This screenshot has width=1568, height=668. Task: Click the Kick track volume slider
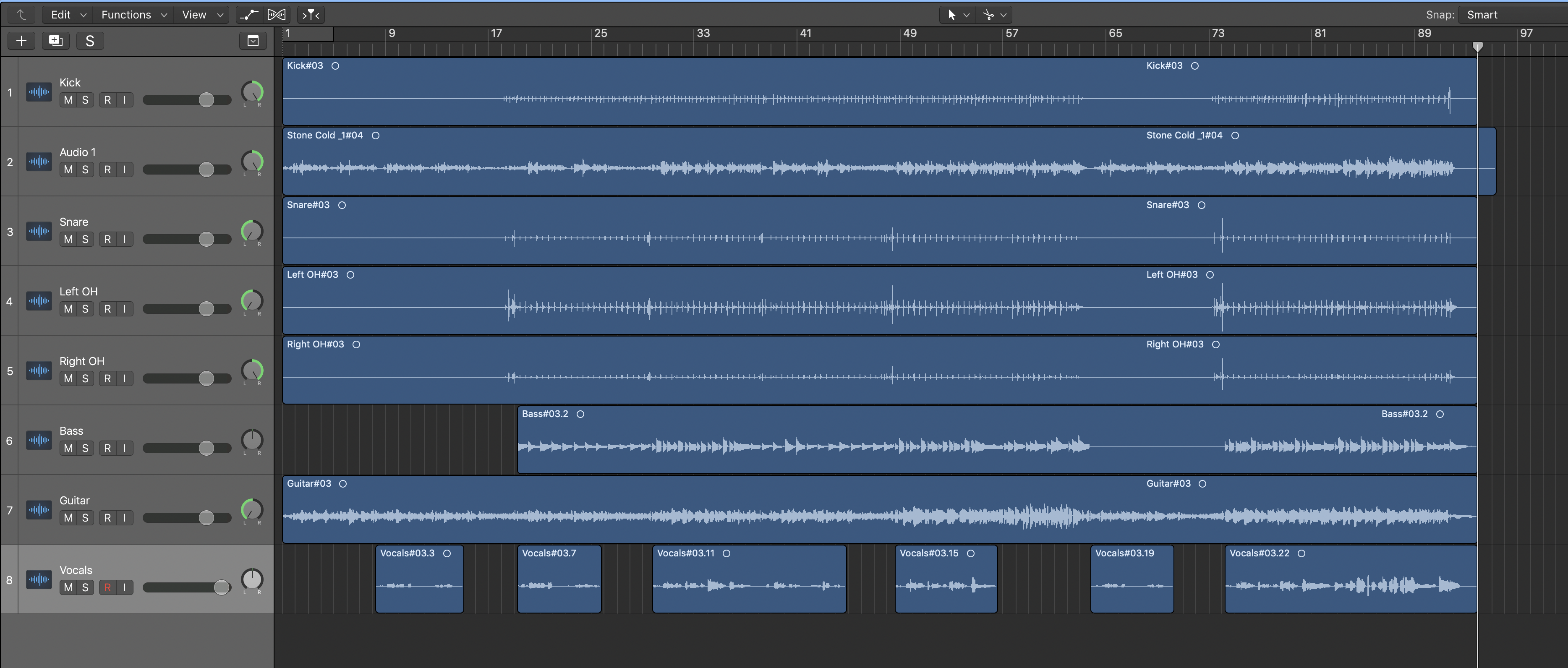pyautogui.click(x=187, y=100)
